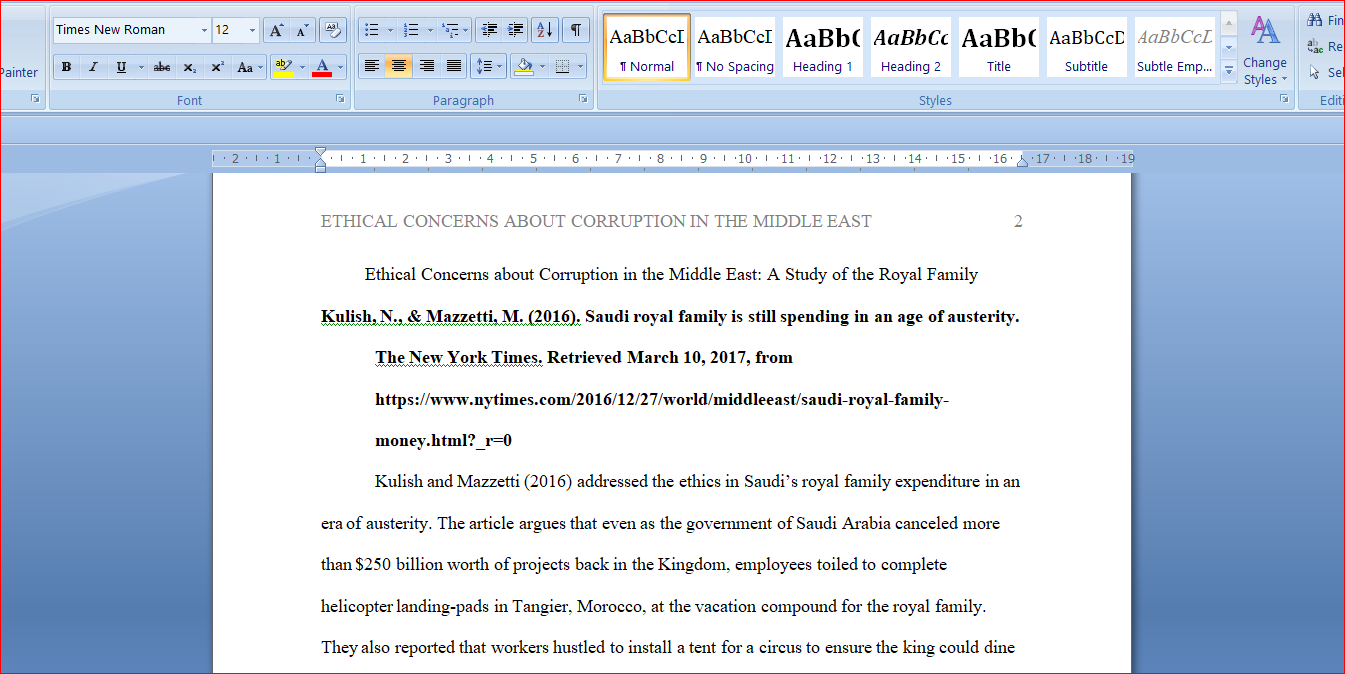
Task: Click the Replace icon in Editing
Action: point(1315,46)
